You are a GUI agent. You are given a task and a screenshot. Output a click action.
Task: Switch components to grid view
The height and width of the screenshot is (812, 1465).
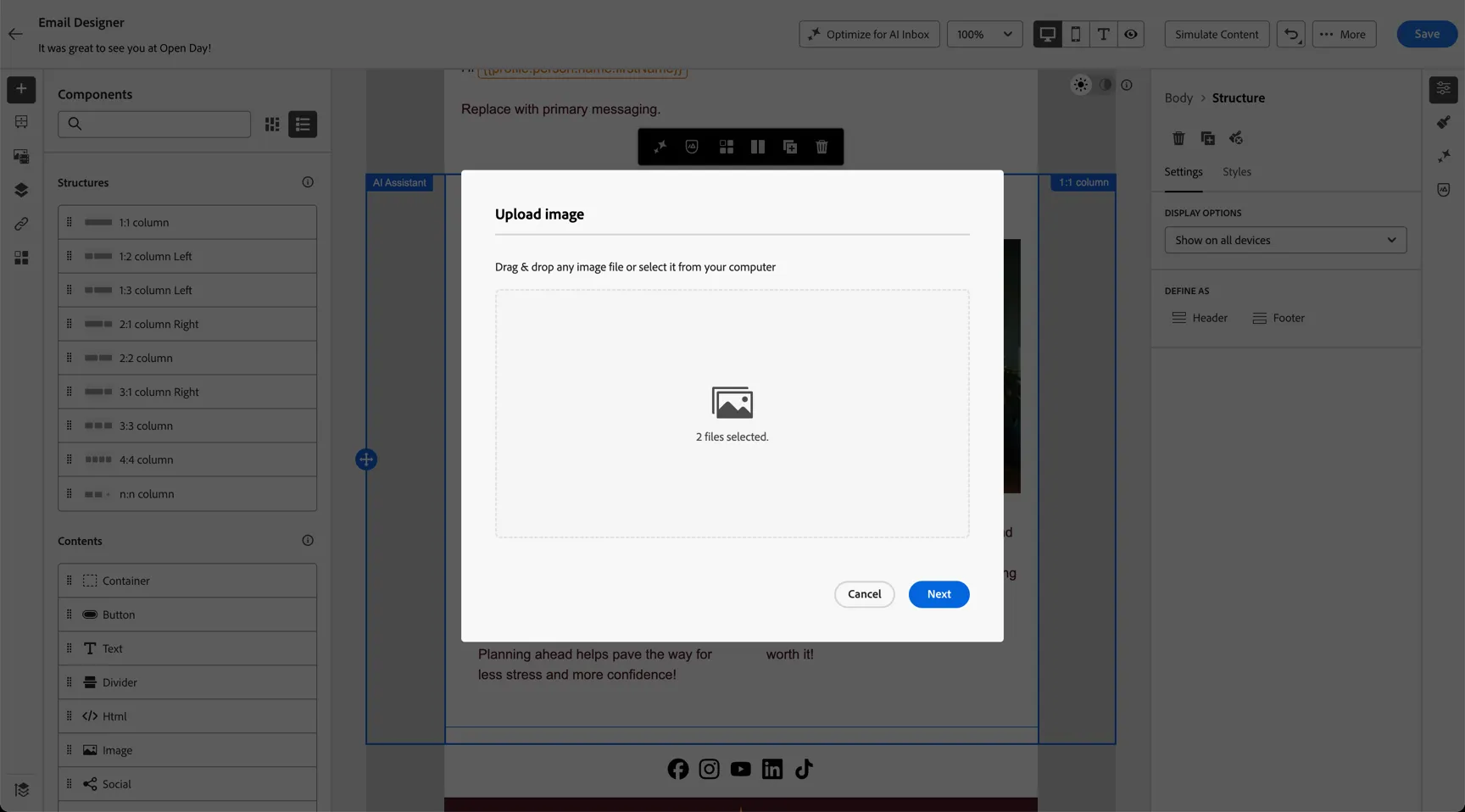coord(272,125)
